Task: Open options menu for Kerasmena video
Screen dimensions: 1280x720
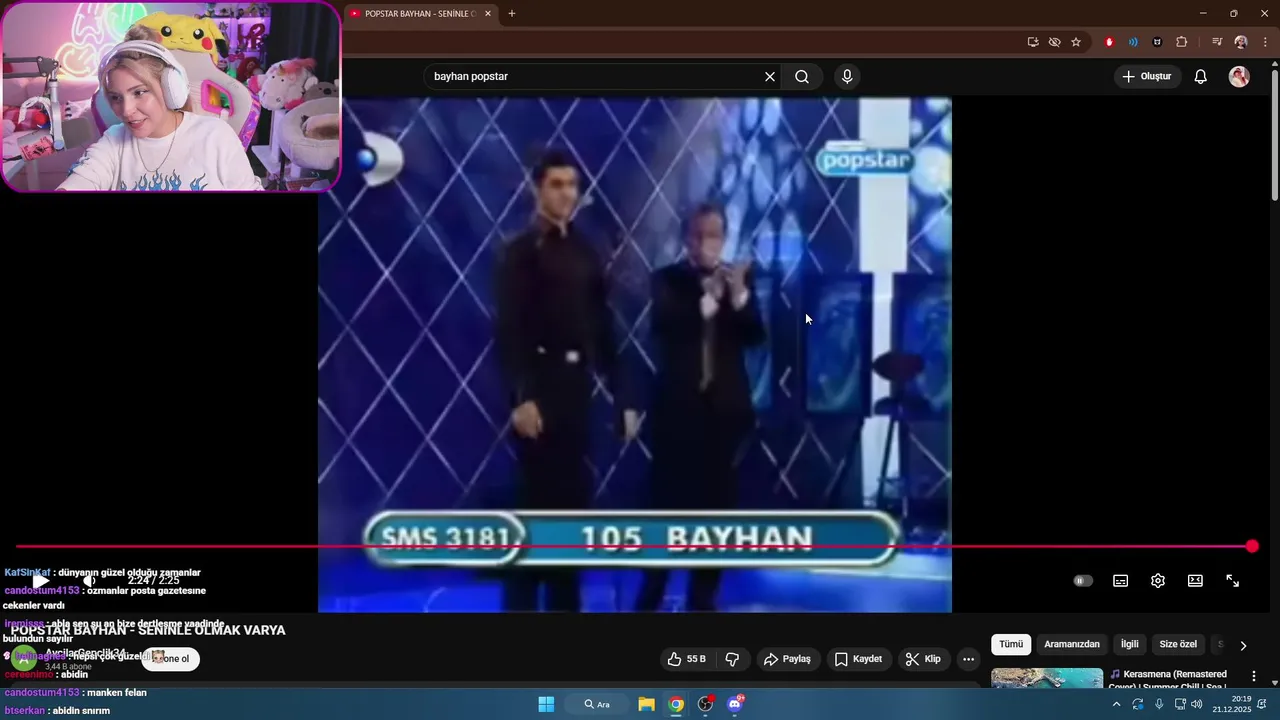Action: coord(1254,677)
